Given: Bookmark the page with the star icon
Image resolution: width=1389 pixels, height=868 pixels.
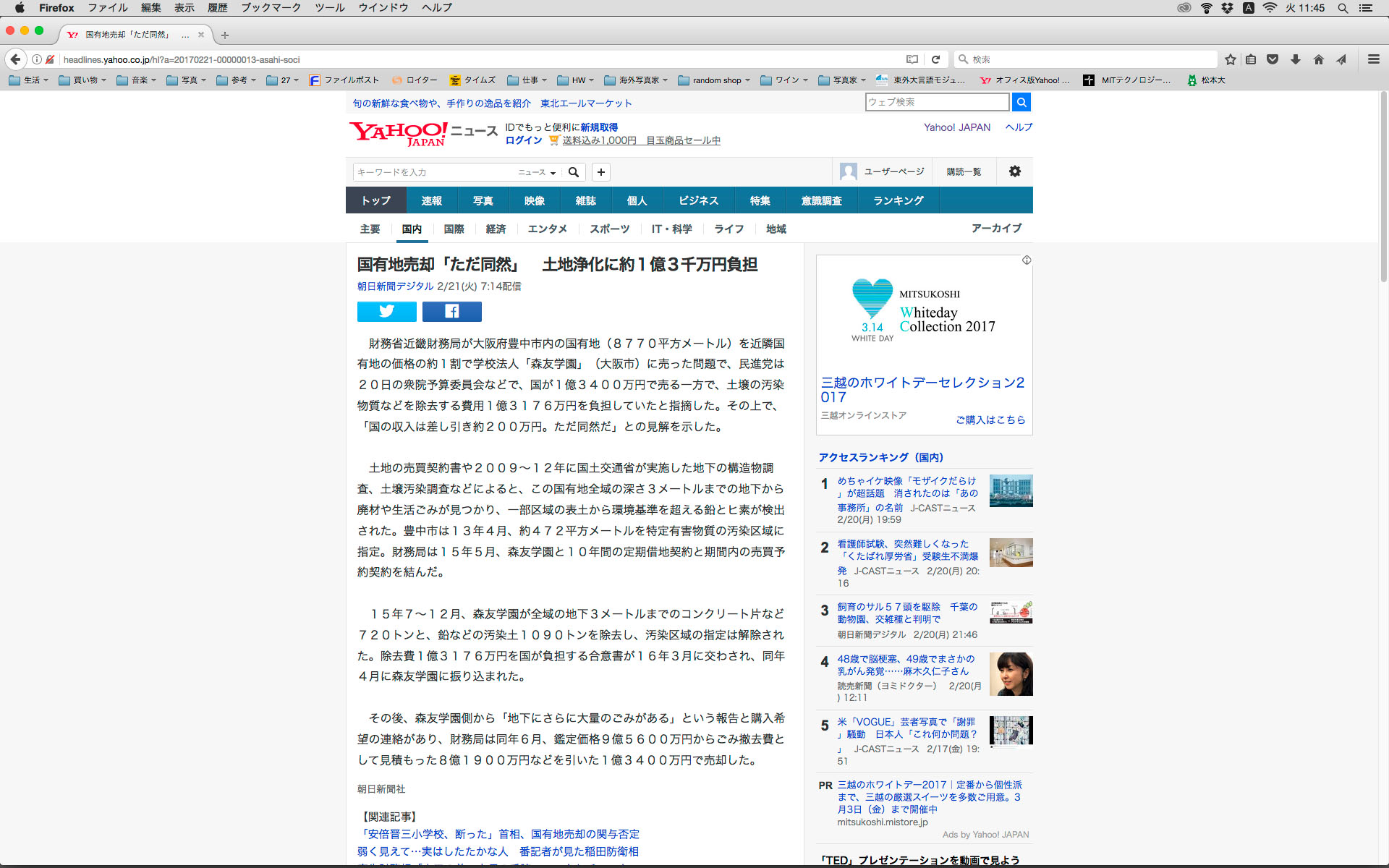Looking at the screenshot, I should (1230, 59).
